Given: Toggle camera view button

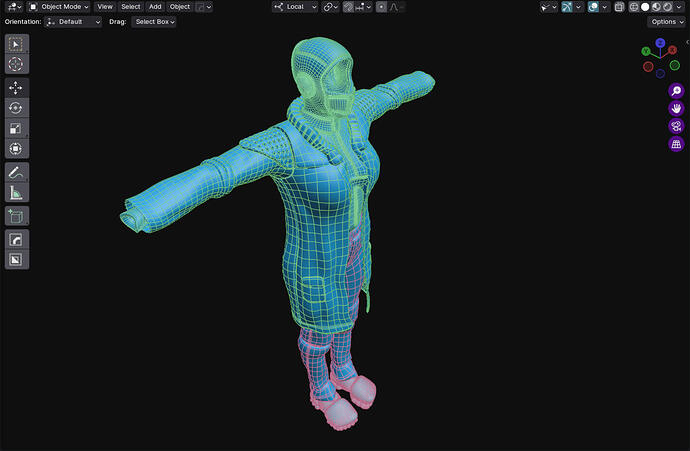Looking at the screenshot, I should [x=676, y=126].
